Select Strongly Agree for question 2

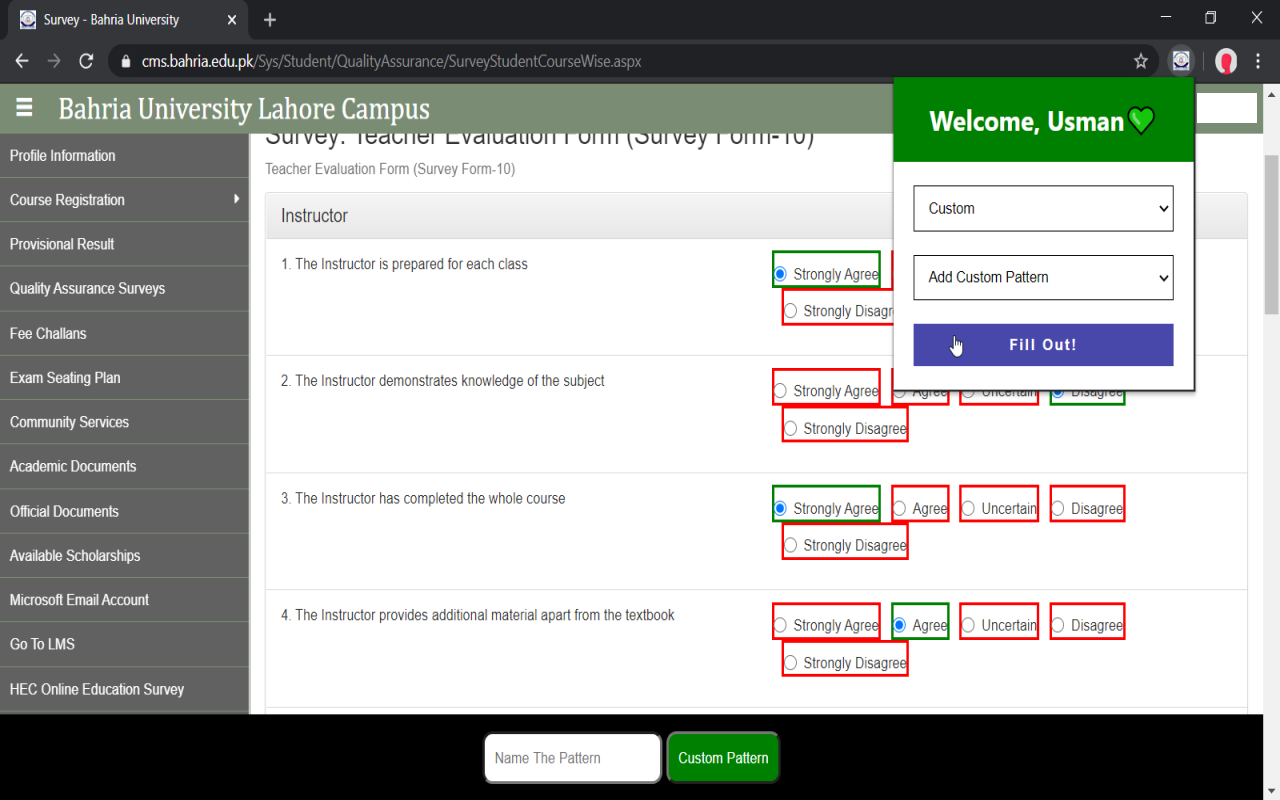coord(780,391)
